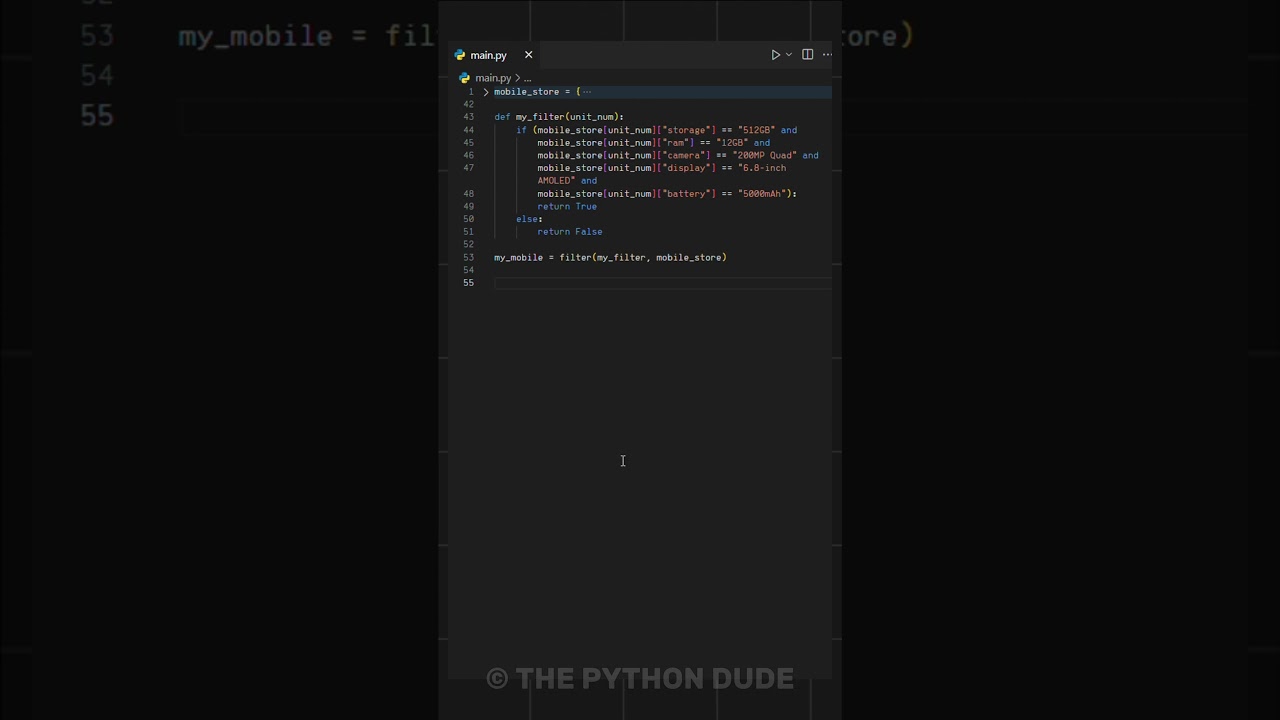
Task: Close the main.py tab
Action: [529, 55]
